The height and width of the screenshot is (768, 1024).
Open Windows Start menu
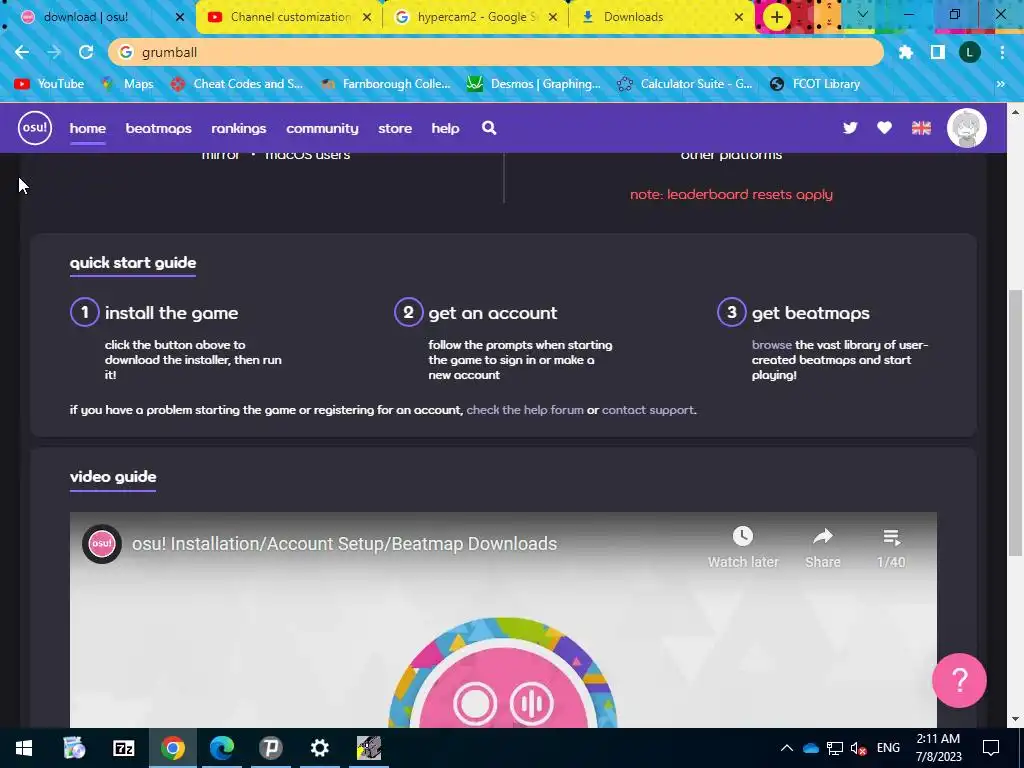click(x=24, y=748)
